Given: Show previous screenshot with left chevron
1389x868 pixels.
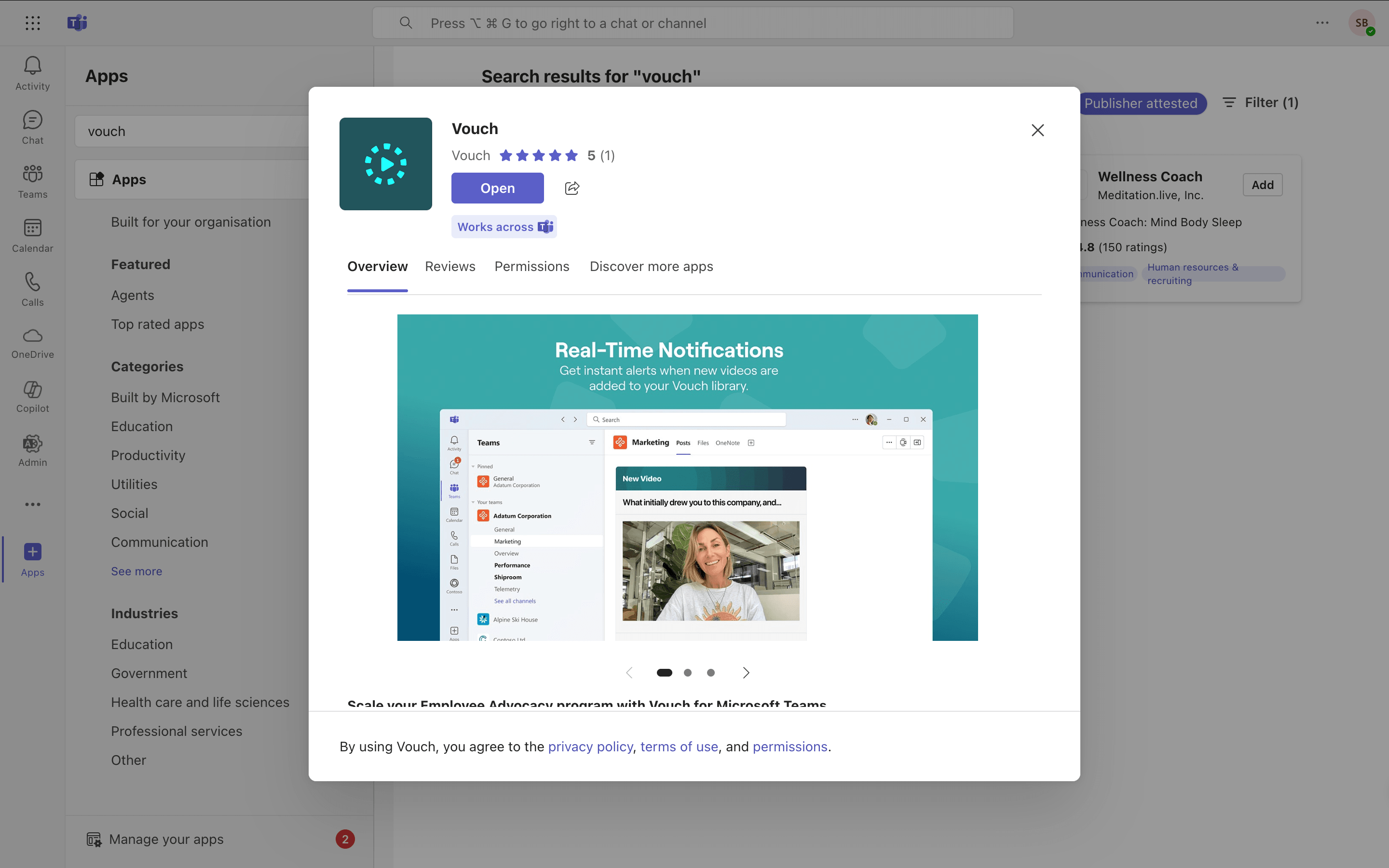Looking at the screenshot, I should tap(629, 673).
